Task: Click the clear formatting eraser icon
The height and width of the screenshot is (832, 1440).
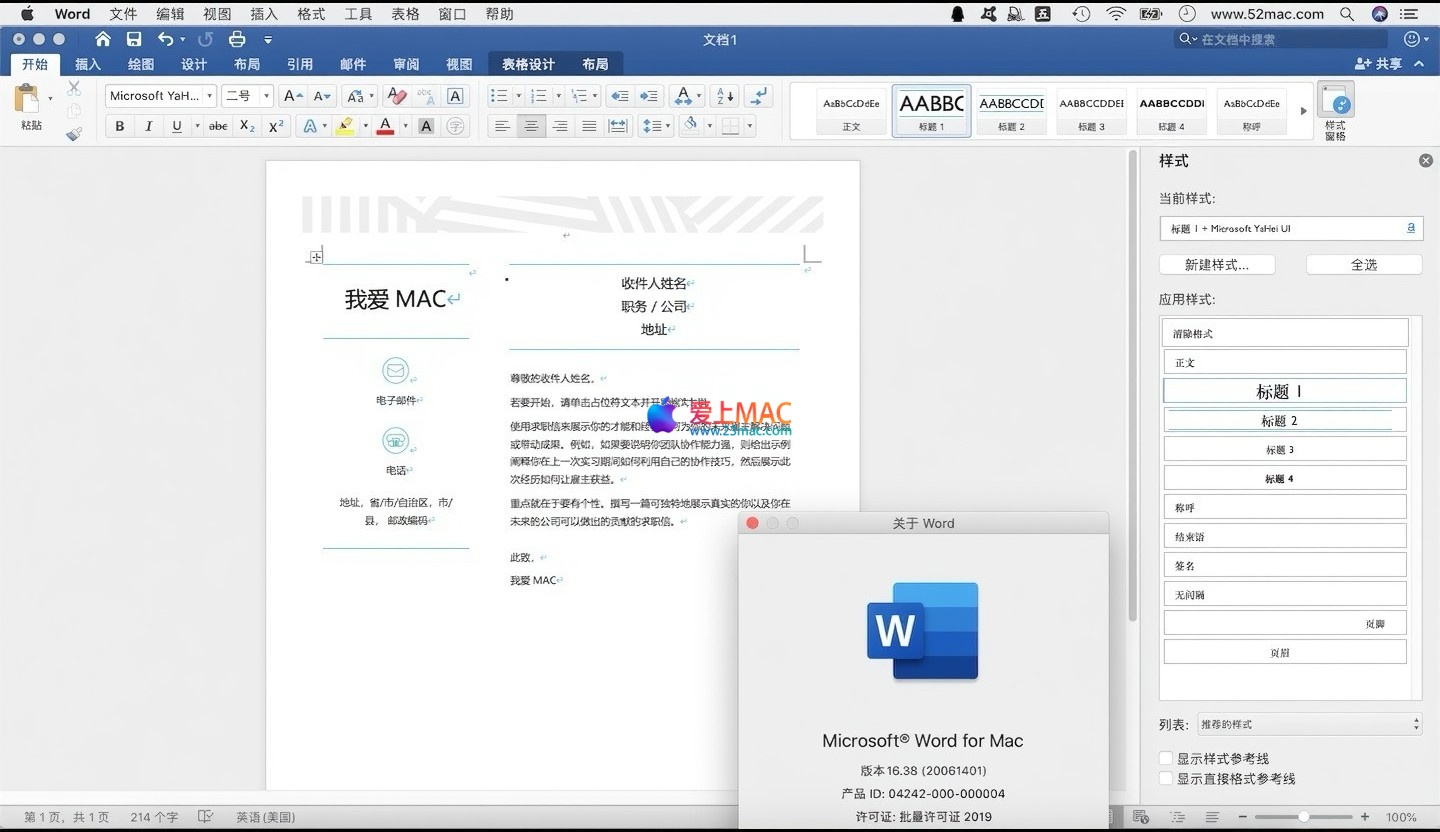Action: pyautogui.click(x=396, y=96)
